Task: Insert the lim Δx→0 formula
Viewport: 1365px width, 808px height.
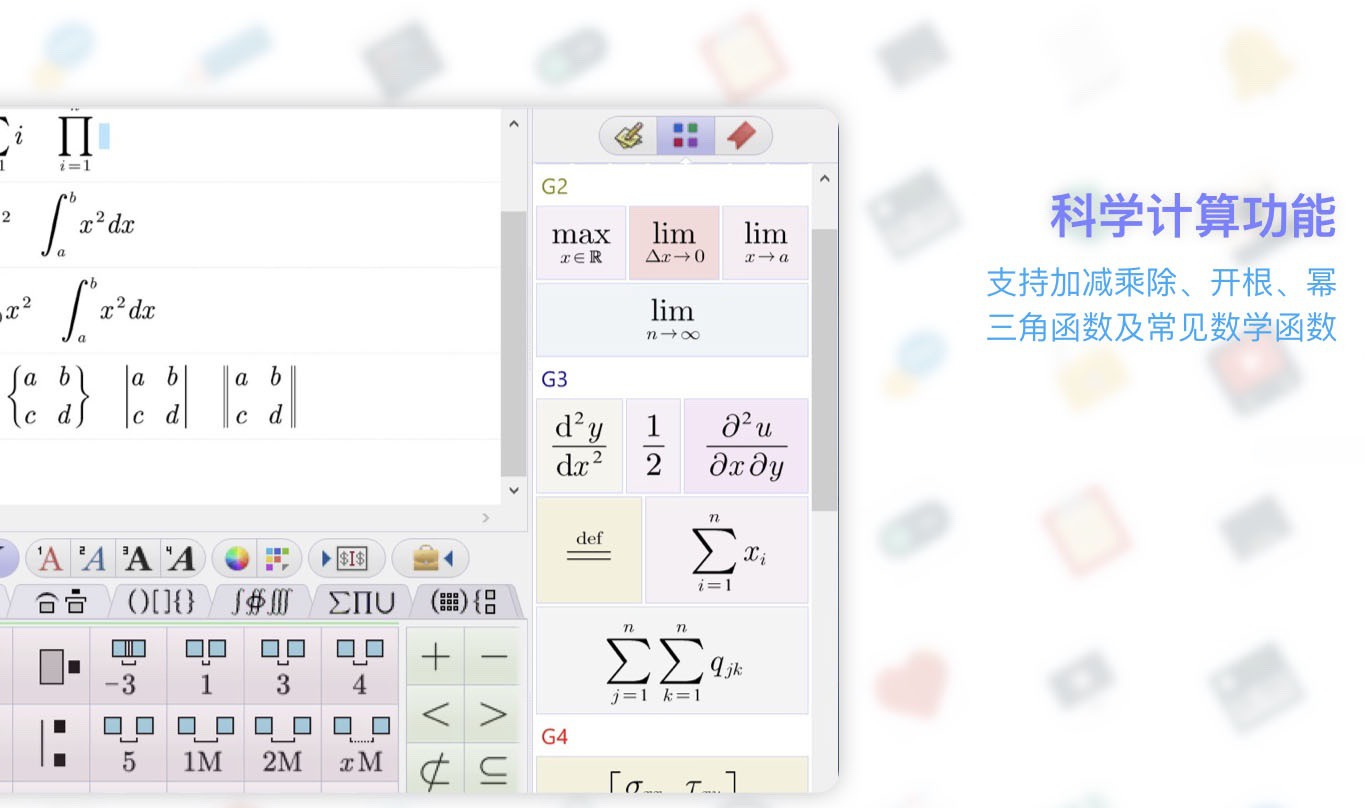Action: [674, 243]
